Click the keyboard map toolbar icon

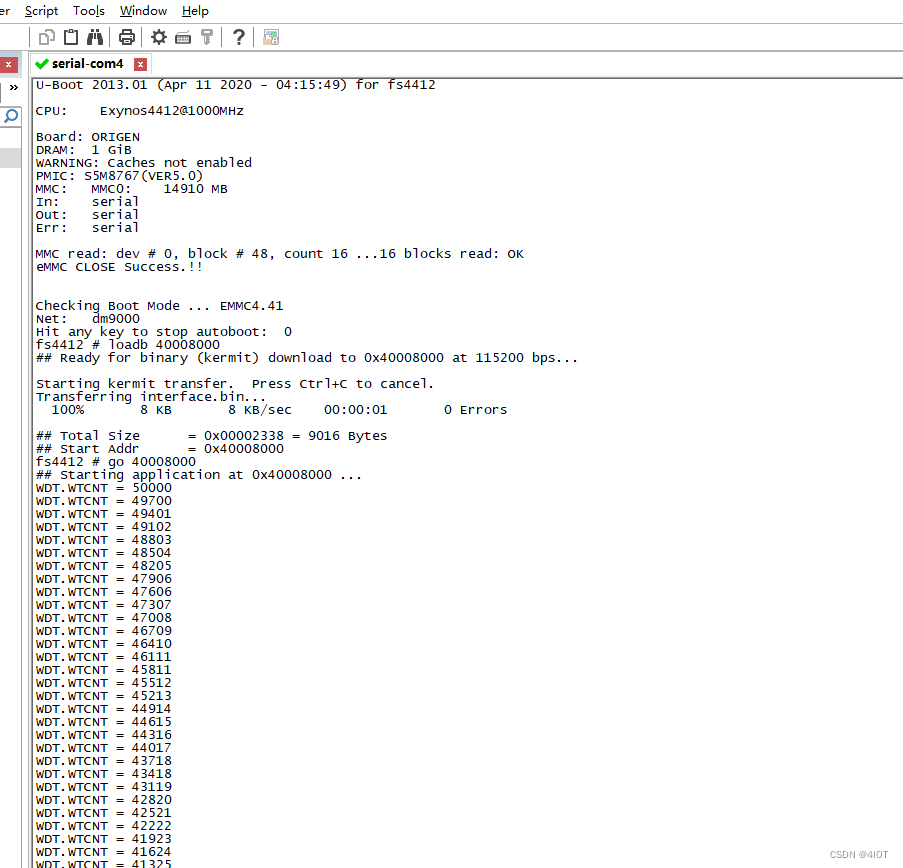[183, 36]
